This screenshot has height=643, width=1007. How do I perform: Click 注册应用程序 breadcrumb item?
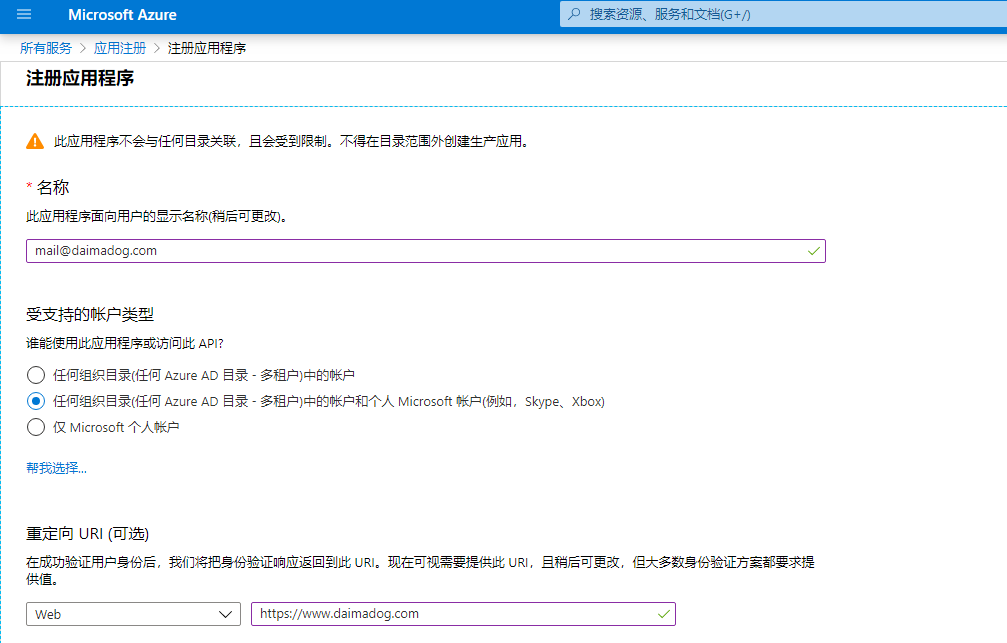click(x=207, y=48)
